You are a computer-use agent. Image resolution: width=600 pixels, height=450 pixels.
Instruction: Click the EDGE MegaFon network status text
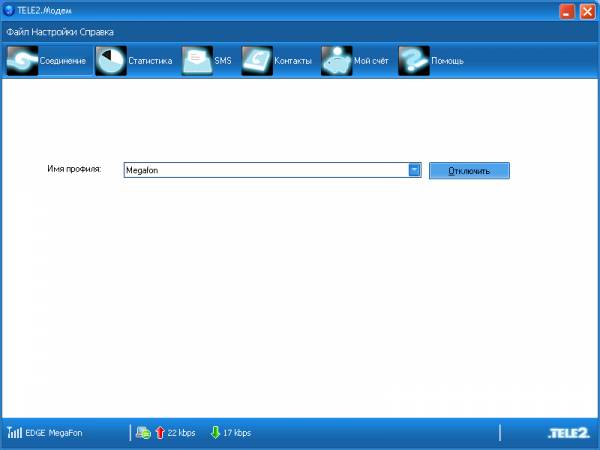(54, 433)
